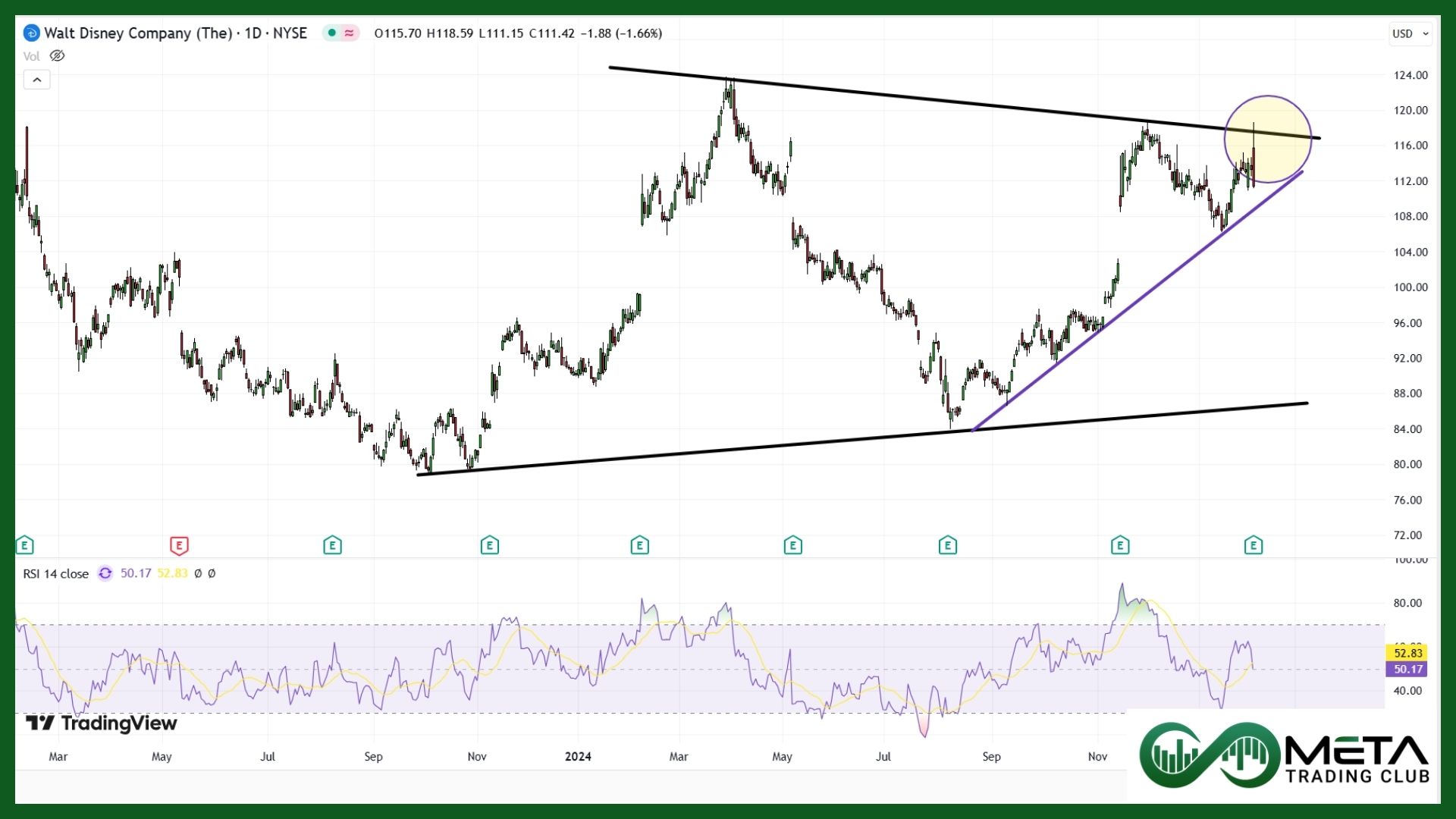Click the Mar label after 2024

click(x=679, y=756)
